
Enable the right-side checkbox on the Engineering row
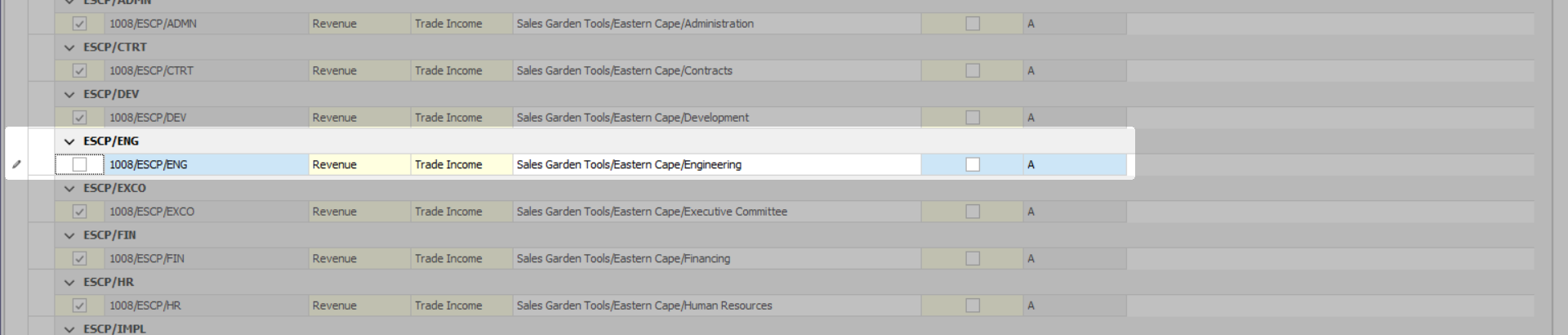(x=972, y=164)
